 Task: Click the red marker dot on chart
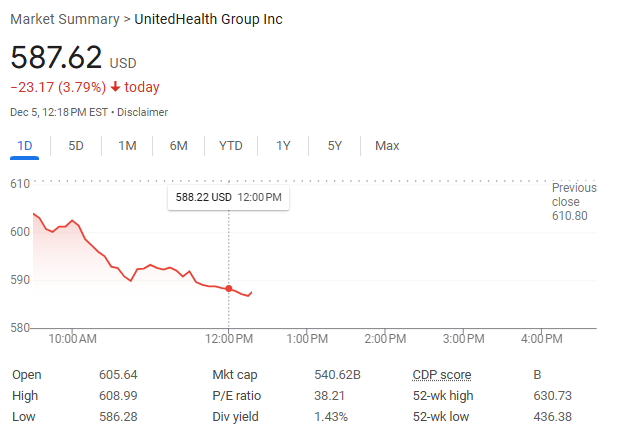[x=229, y=289]
